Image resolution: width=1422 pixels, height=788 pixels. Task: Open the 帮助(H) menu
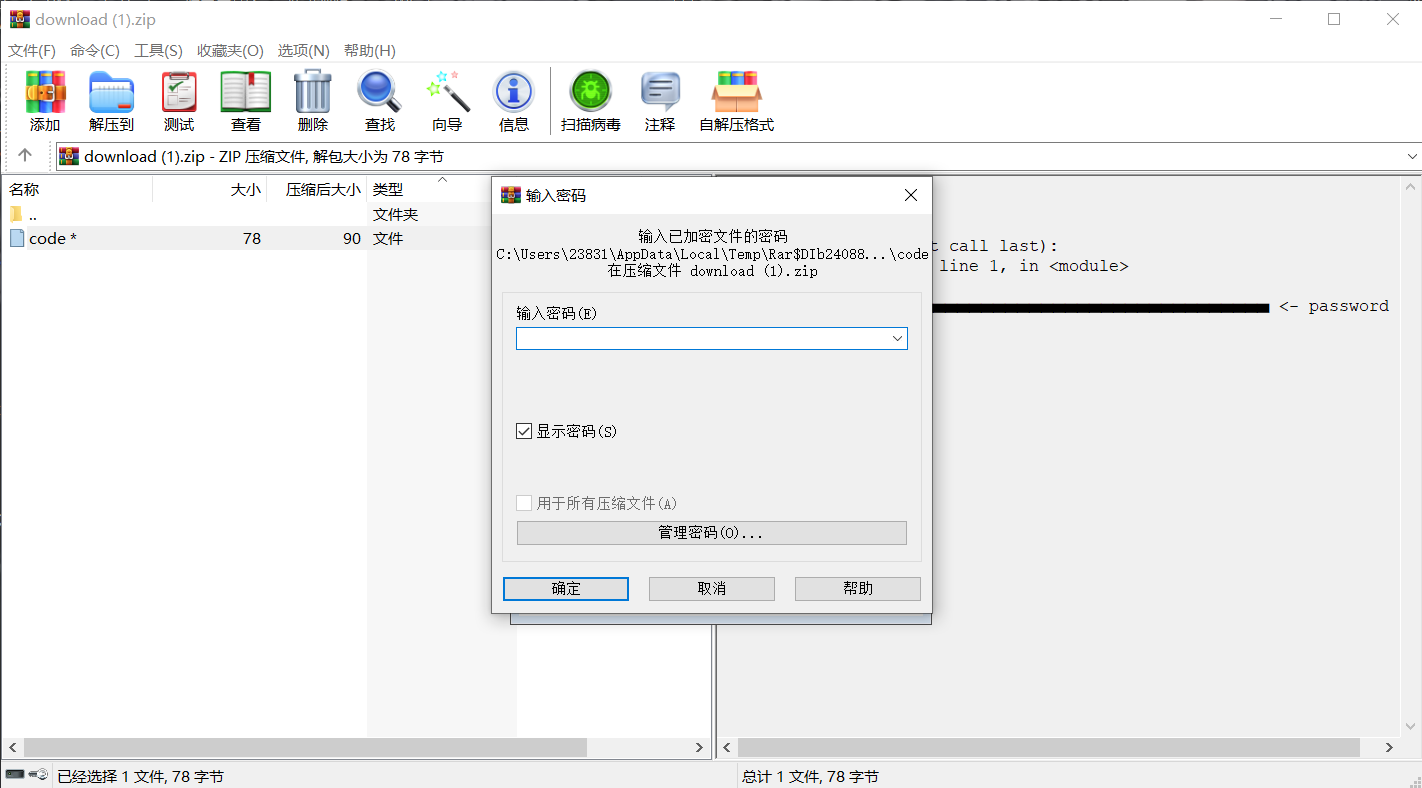[369, 50]
